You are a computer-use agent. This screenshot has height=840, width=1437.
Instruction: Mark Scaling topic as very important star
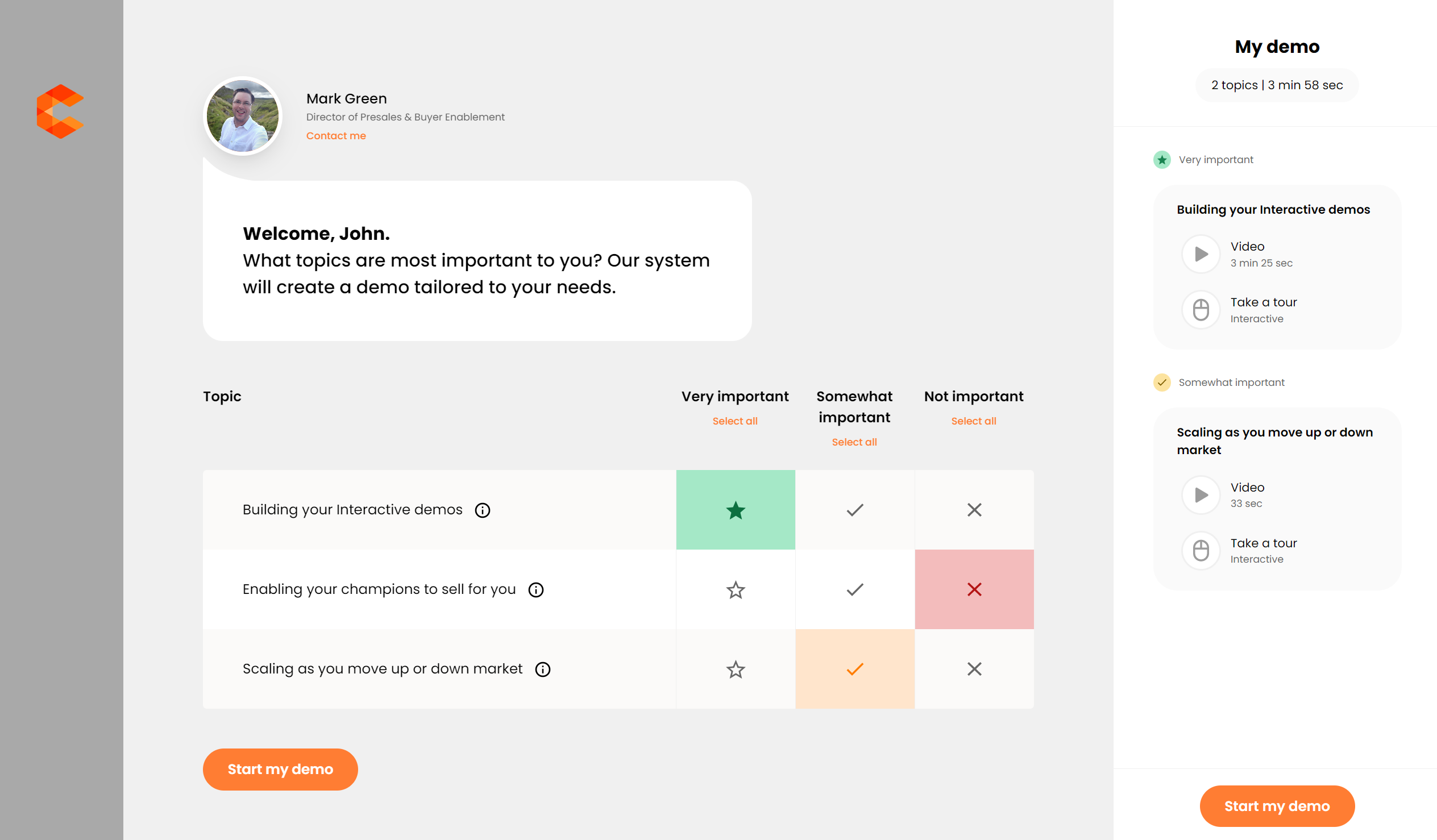[x=735, y=669]
